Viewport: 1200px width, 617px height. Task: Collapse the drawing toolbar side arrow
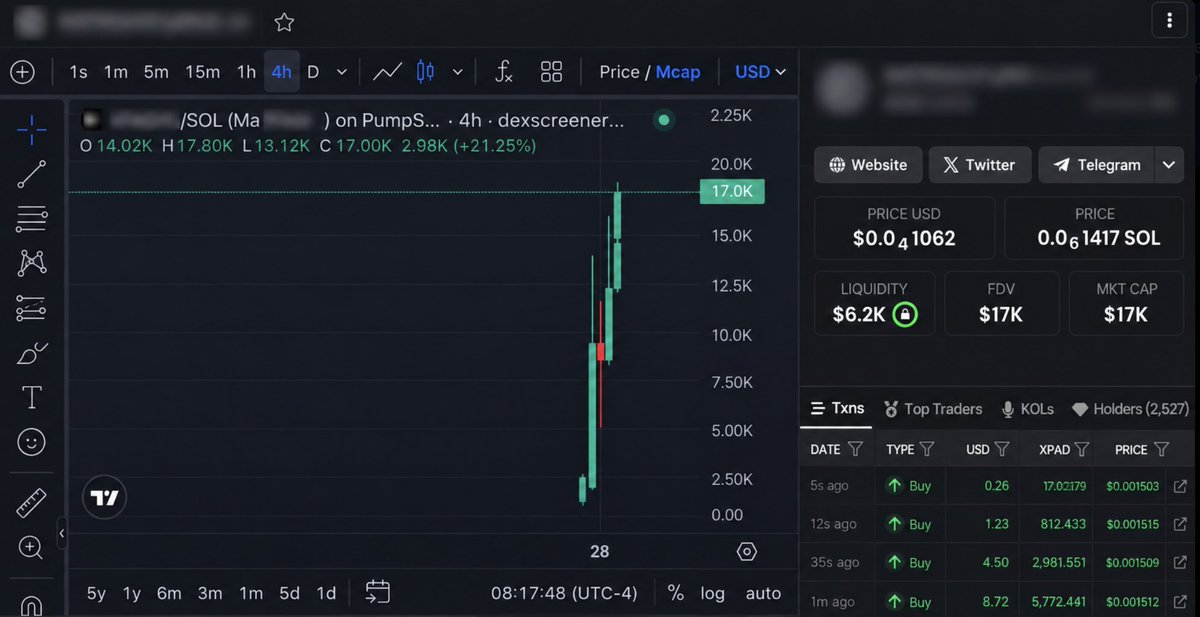click(x=61, y=534)
